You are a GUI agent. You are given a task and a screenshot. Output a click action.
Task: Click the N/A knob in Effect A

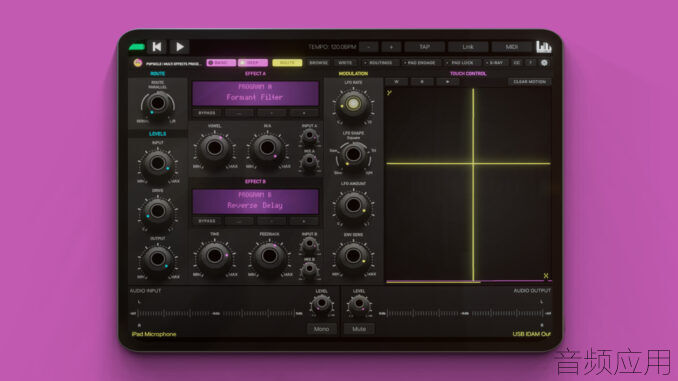pos(267,148)
